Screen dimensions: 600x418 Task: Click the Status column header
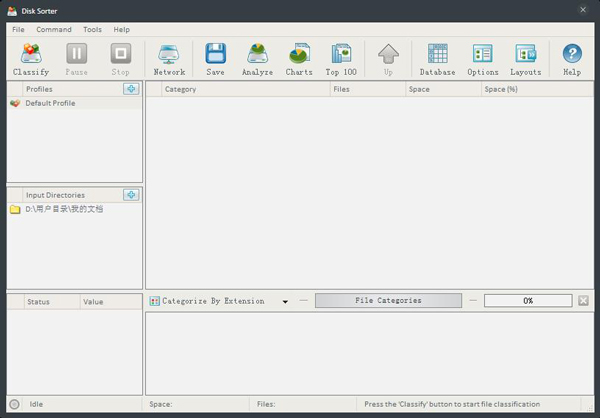coord(52,302)
